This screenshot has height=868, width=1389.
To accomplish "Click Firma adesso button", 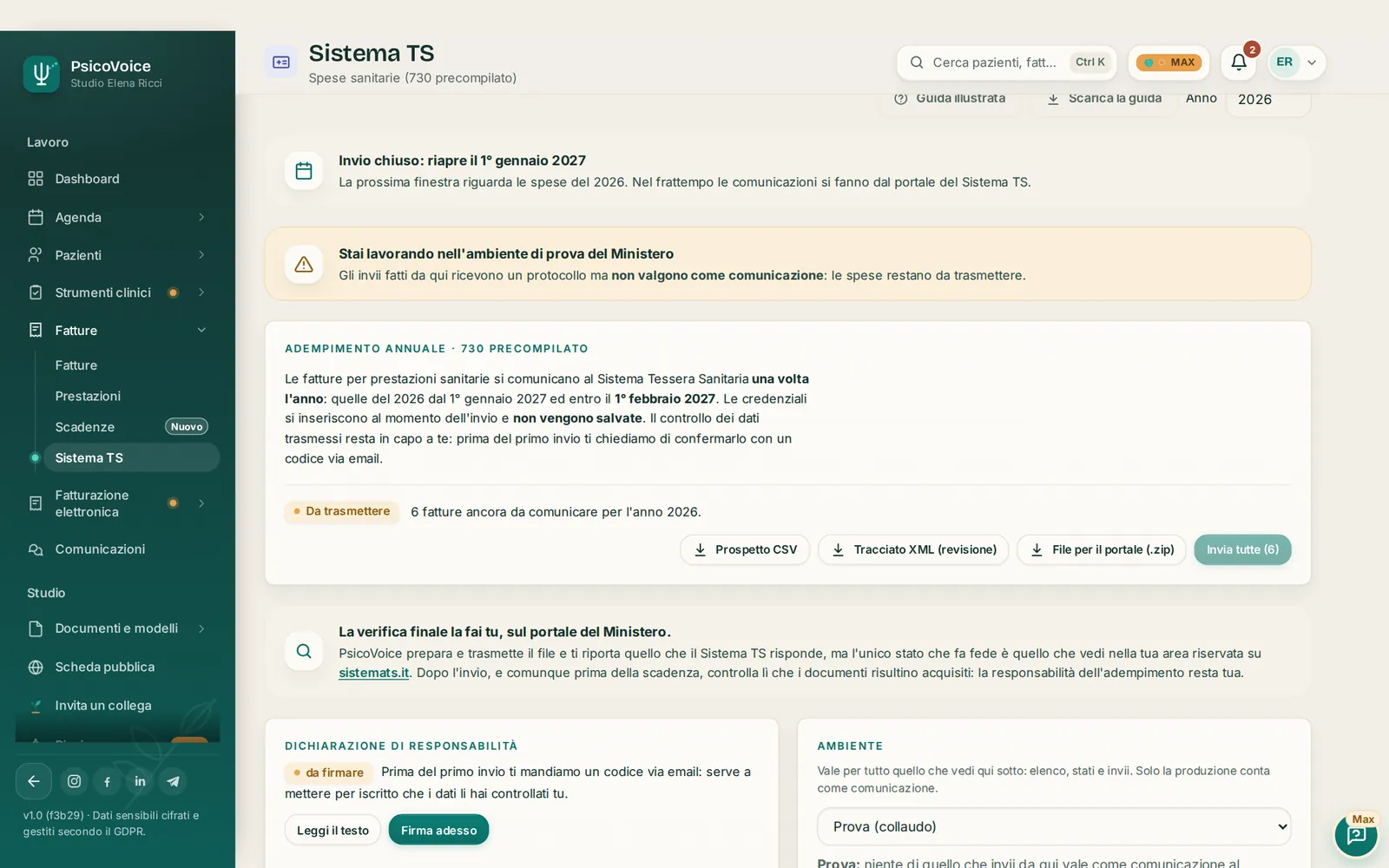I will (x=438, y=831).
